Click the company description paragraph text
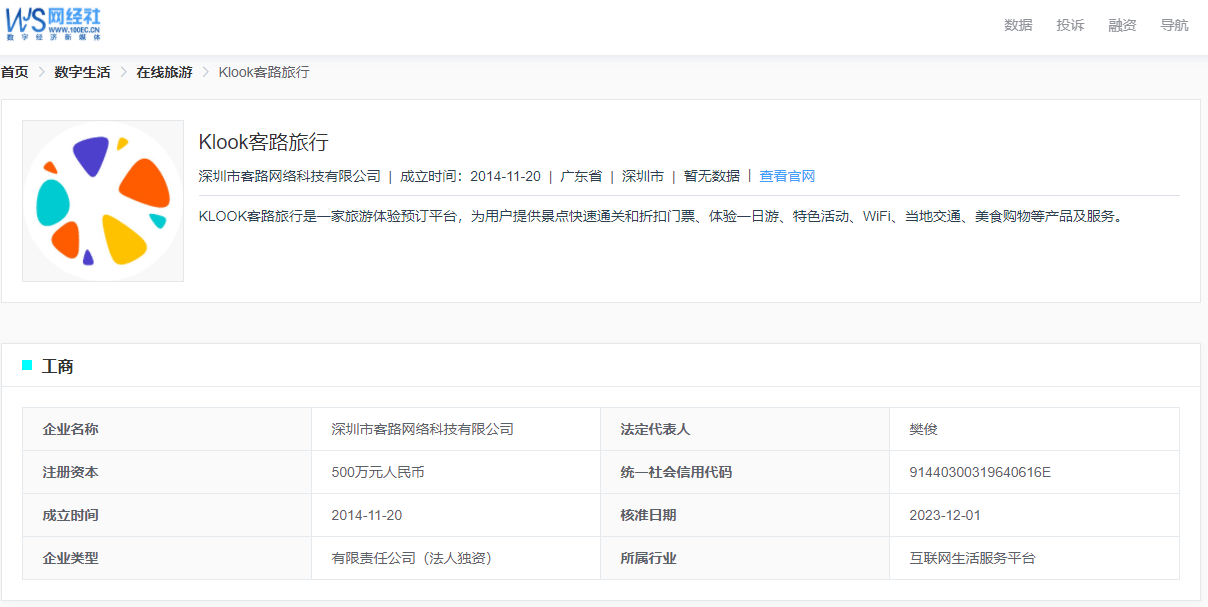Viewport: 1208px width, 607px height. 660,215
